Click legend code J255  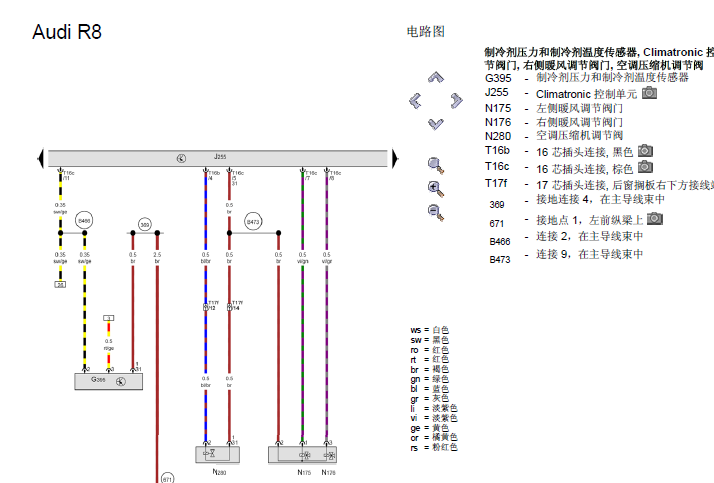pyautogui.click(x=497, y=92)
